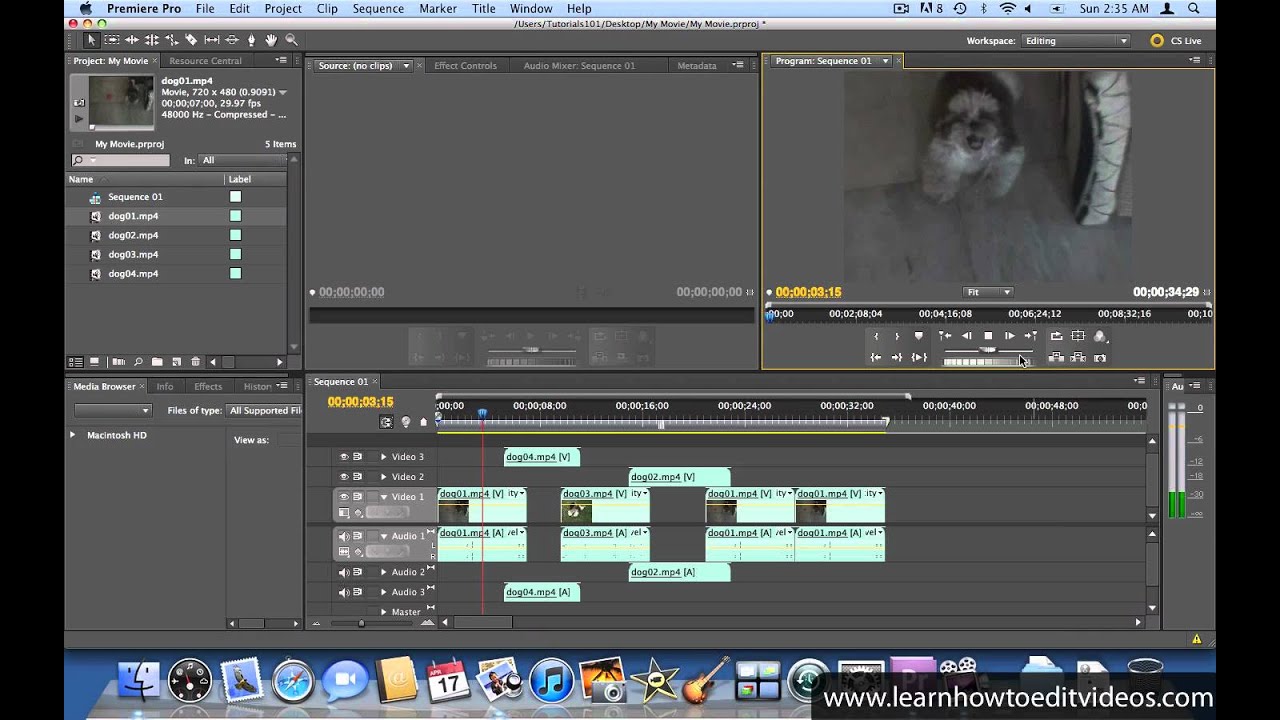Image resolution: width=1280 pixels, height=720 pixels.
Task: Adjust the shuttle slider in Program monitor
Action: click(988, 350)
